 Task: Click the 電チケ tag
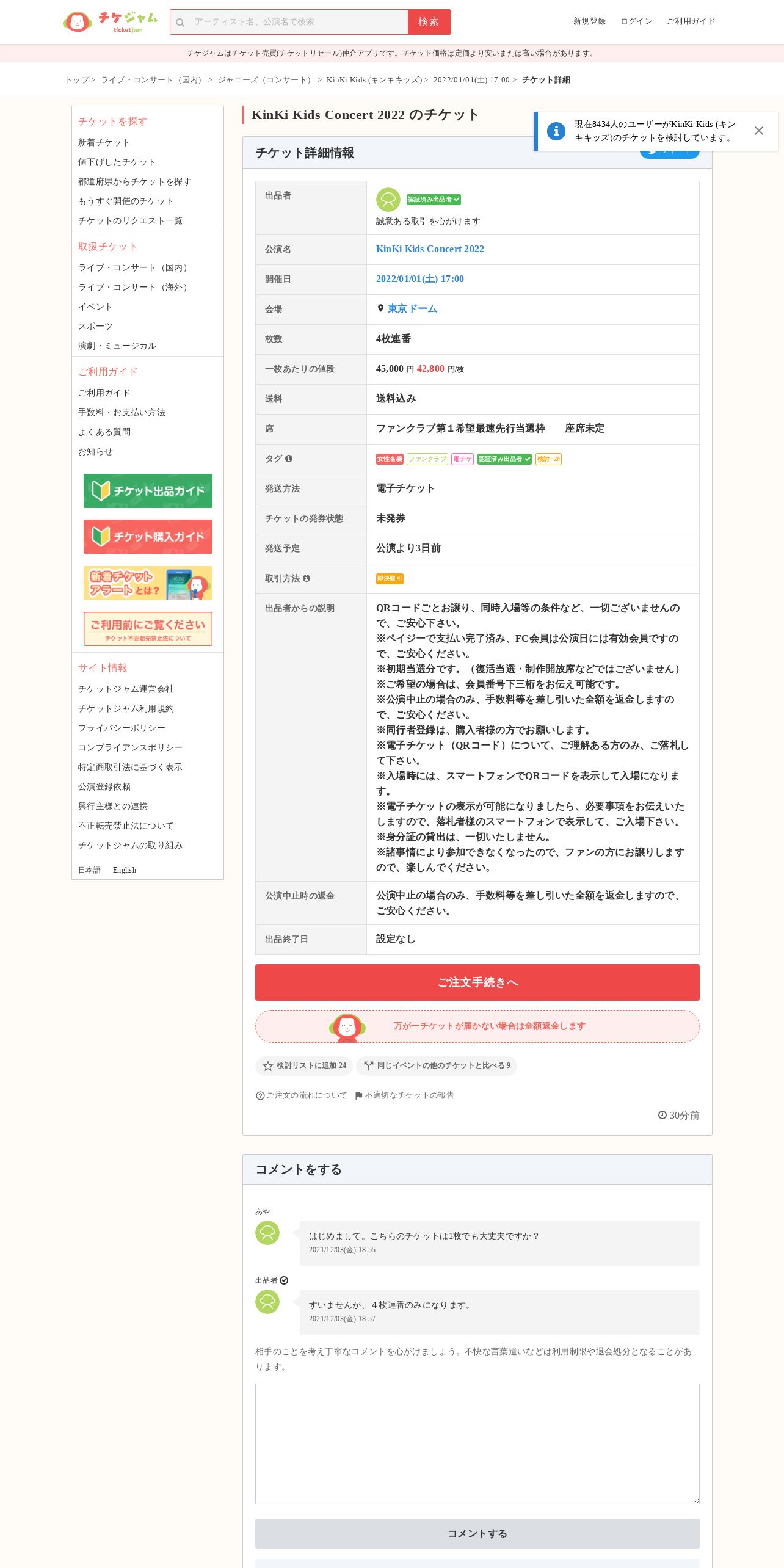pyautogui.click(x=462, y=459)
